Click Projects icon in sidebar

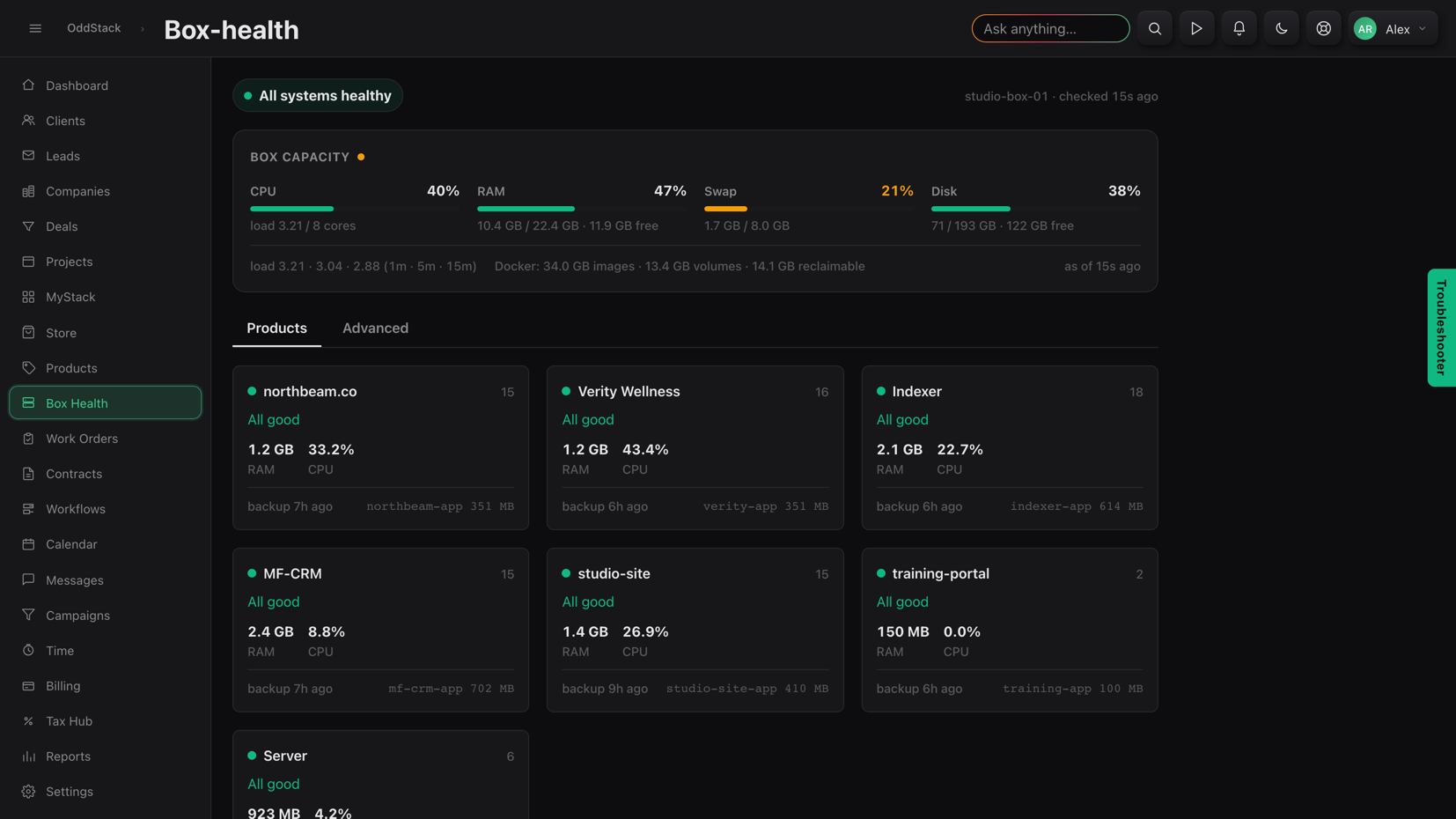pos(28,262)
